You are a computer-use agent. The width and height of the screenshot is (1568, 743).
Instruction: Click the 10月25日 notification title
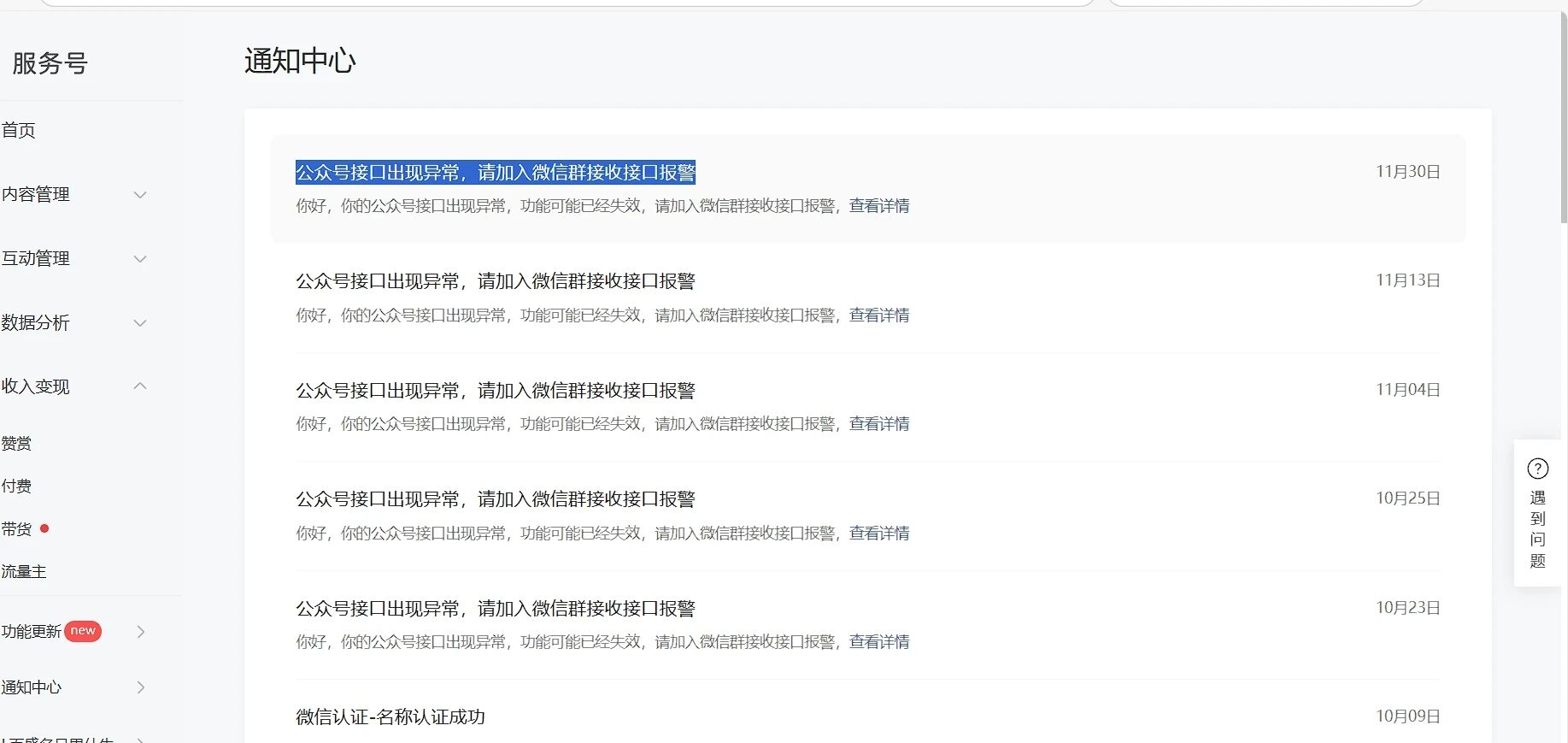tap(496, 499)
